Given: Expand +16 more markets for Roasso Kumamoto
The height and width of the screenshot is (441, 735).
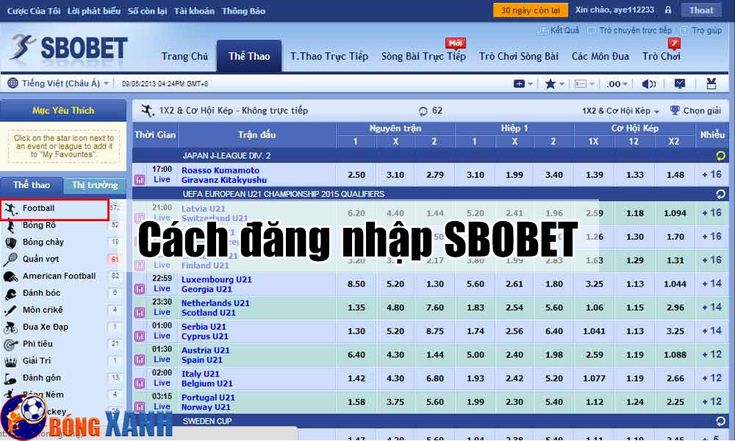Looking at the screenshot, I should [712, 174].
